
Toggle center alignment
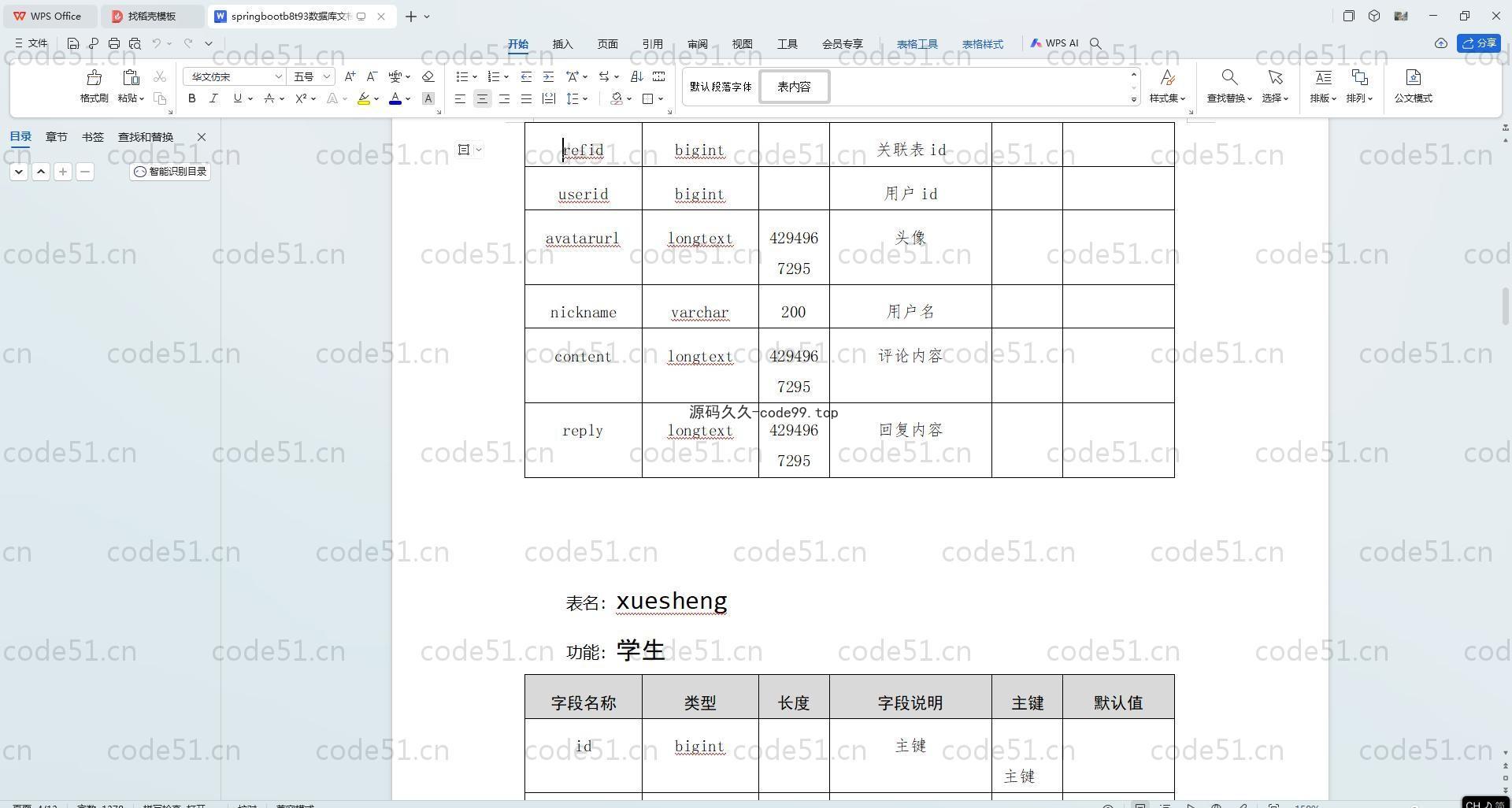[482, 98]
